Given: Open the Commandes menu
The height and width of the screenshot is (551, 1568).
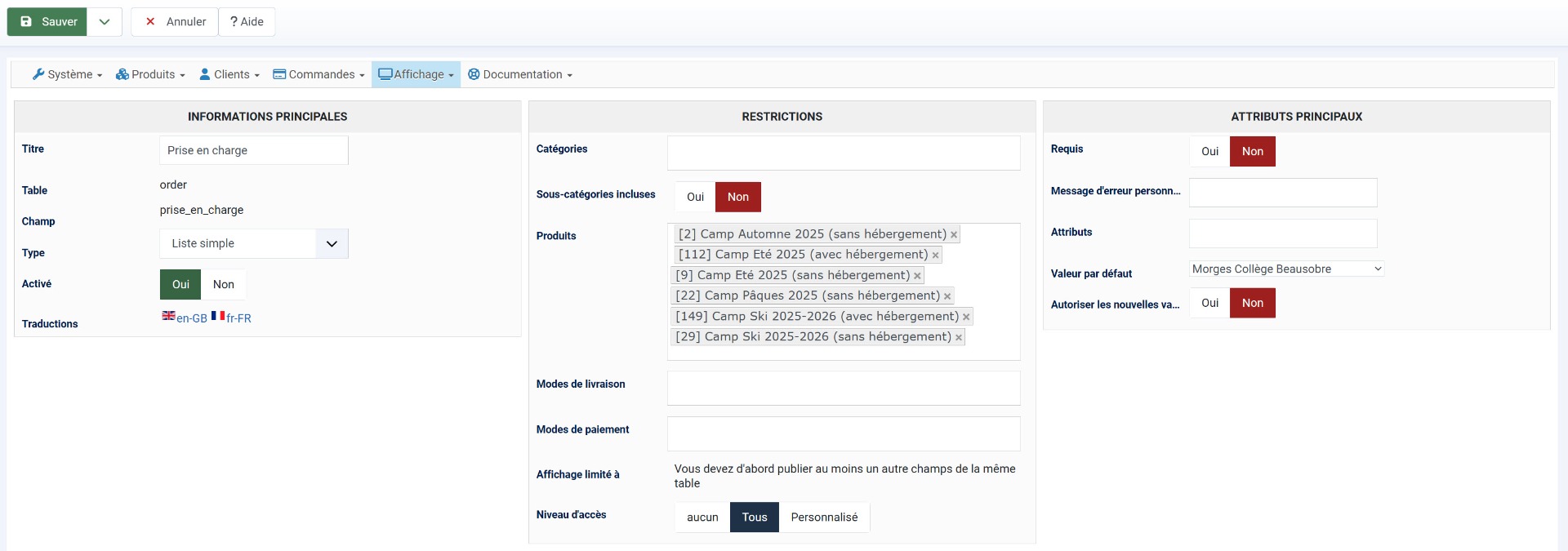Looking at the screenshot, I should 318,74.
